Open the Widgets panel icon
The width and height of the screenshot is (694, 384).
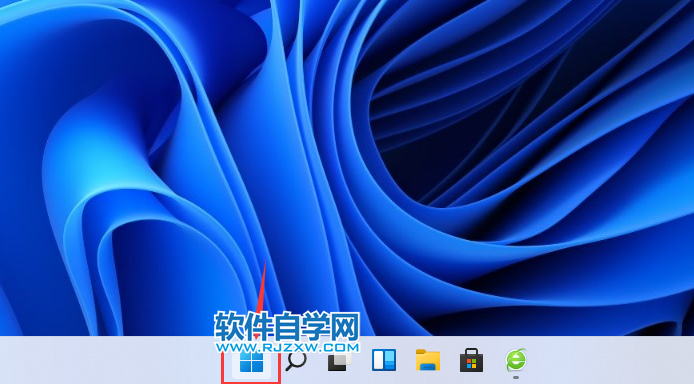pyautogui.click(x=384, y=360)
